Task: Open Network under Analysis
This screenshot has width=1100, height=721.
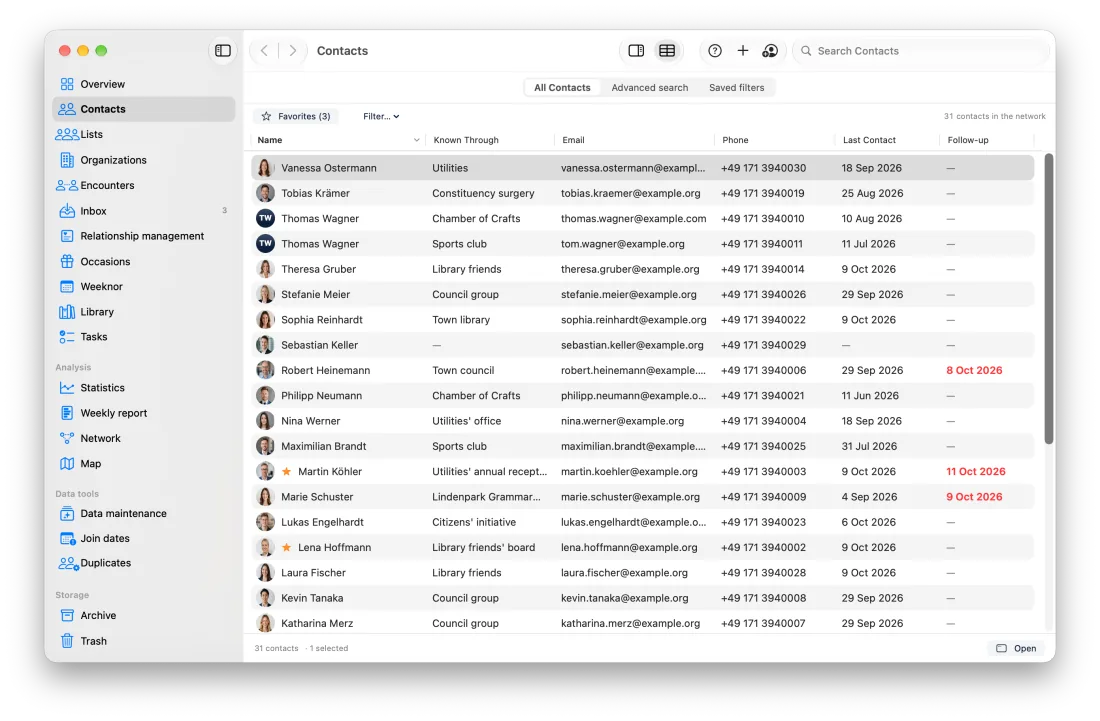Action: coord(144,438)
